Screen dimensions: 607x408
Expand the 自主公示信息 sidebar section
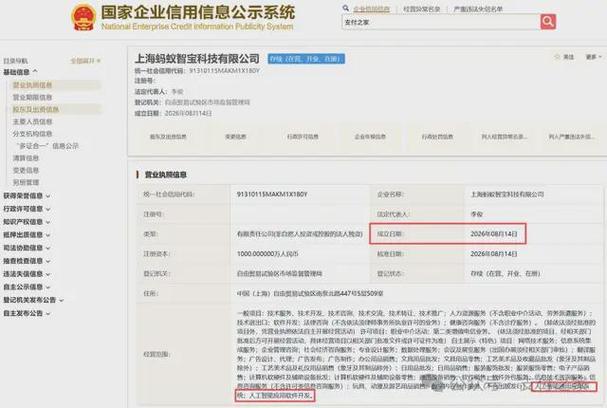(27, 287)
